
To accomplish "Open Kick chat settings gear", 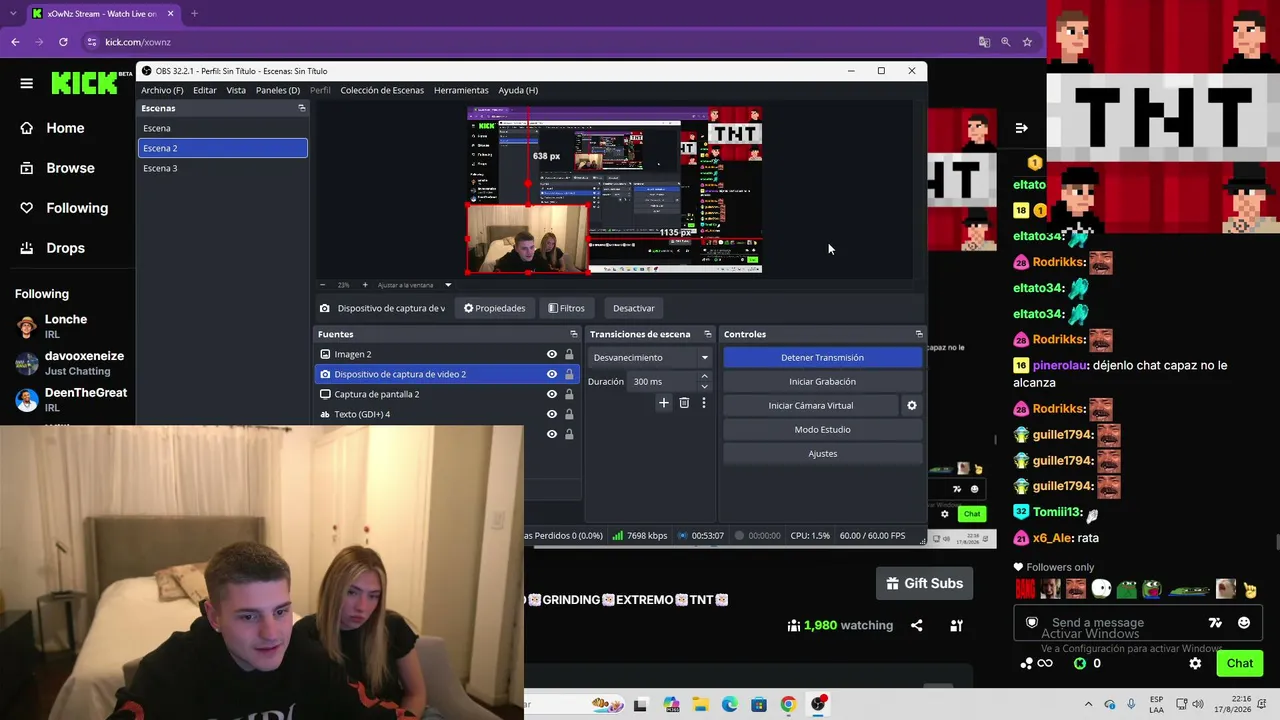I will (1195, 663).
